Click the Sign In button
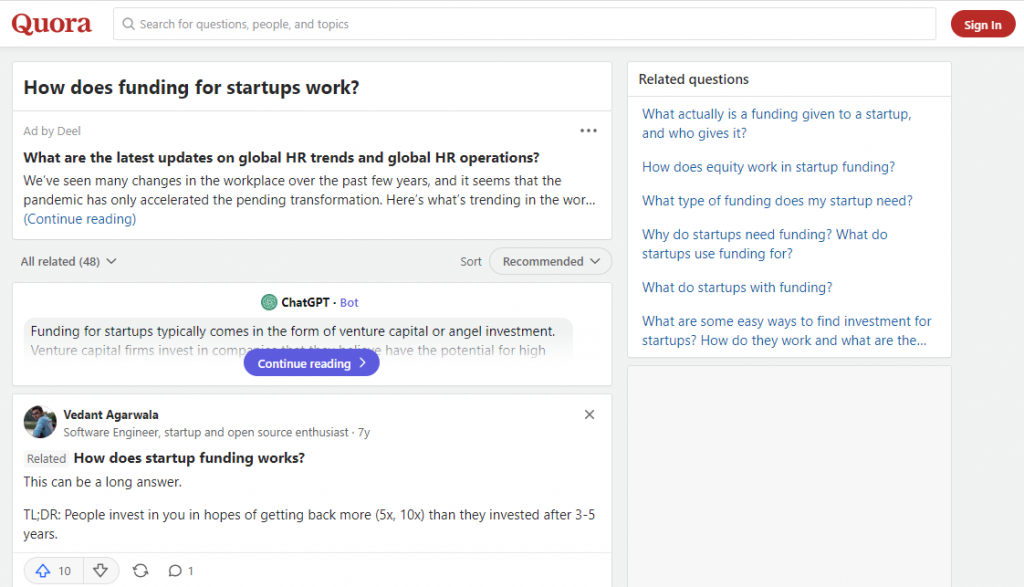Screen dimensions: 1024x587 982,25
